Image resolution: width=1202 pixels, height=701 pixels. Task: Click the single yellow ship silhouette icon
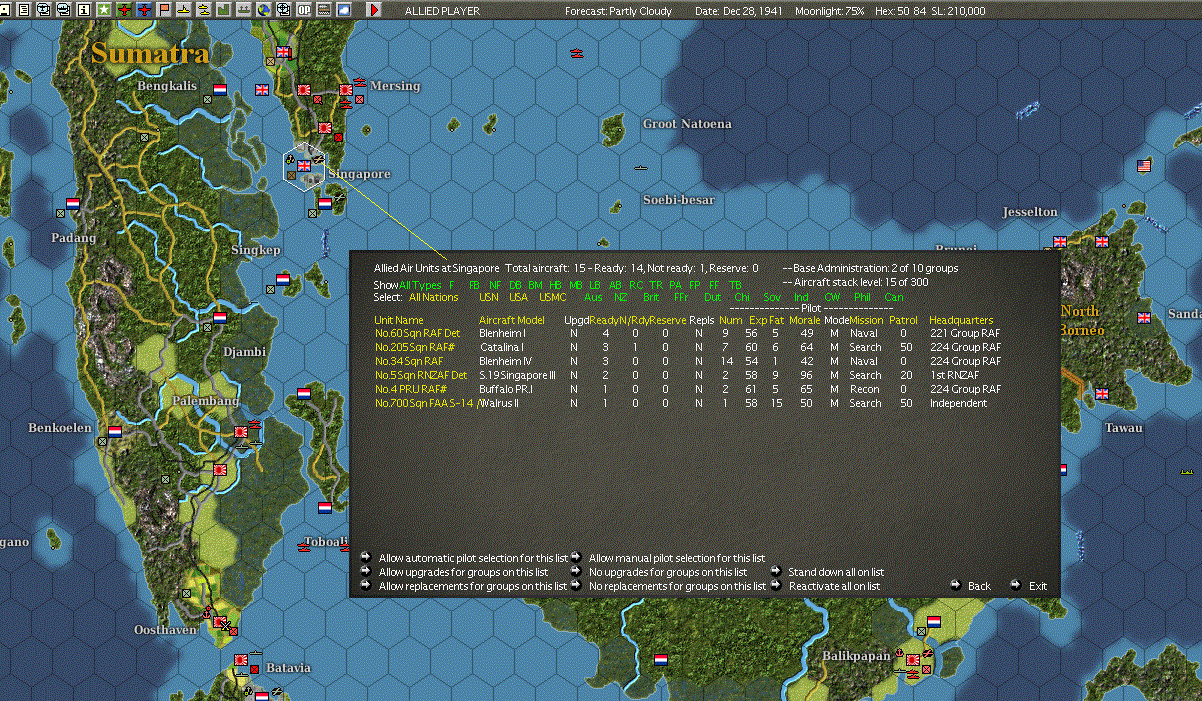184,10
